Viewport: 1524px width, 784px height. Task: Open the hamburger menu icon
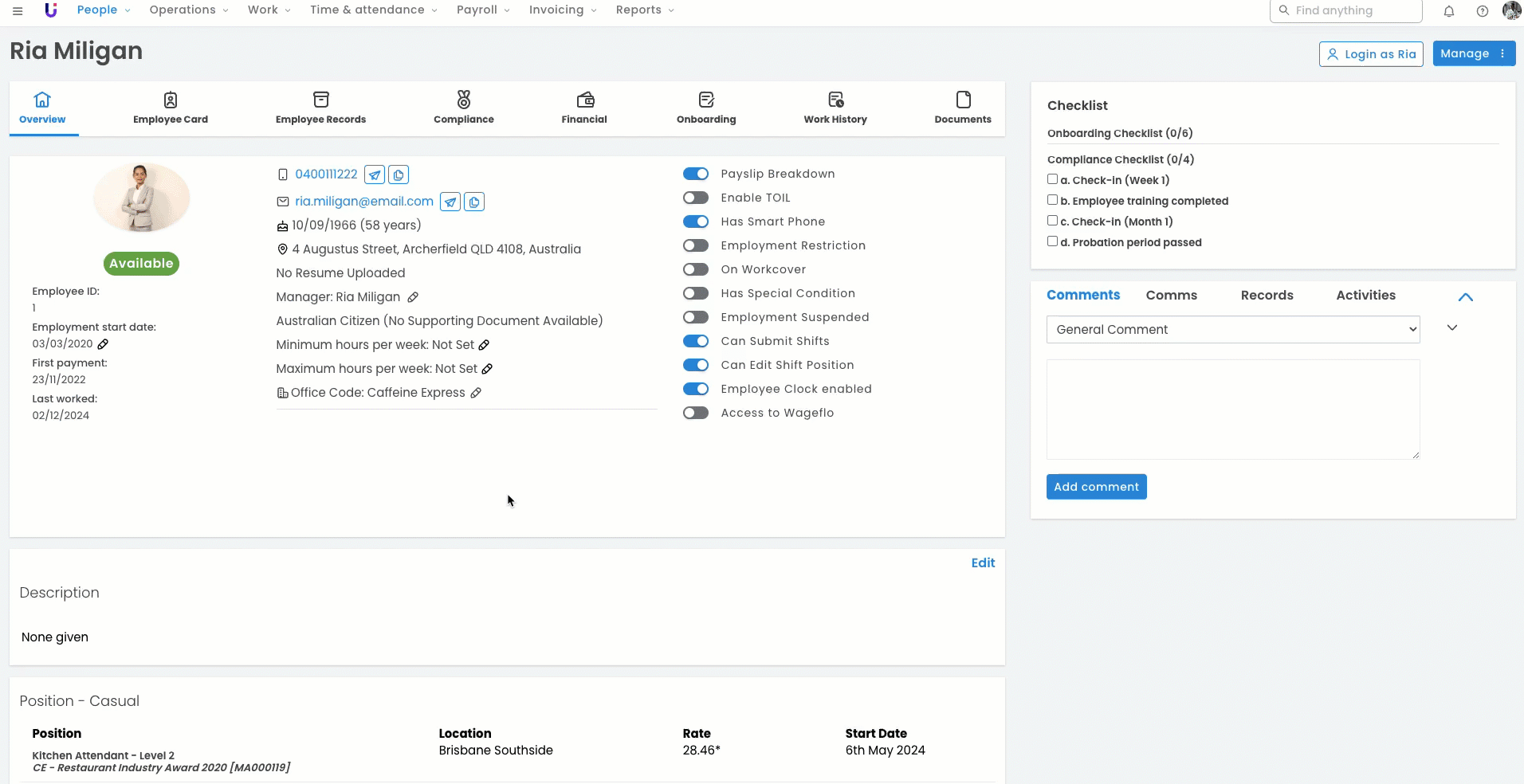click(x=18, y=11)
